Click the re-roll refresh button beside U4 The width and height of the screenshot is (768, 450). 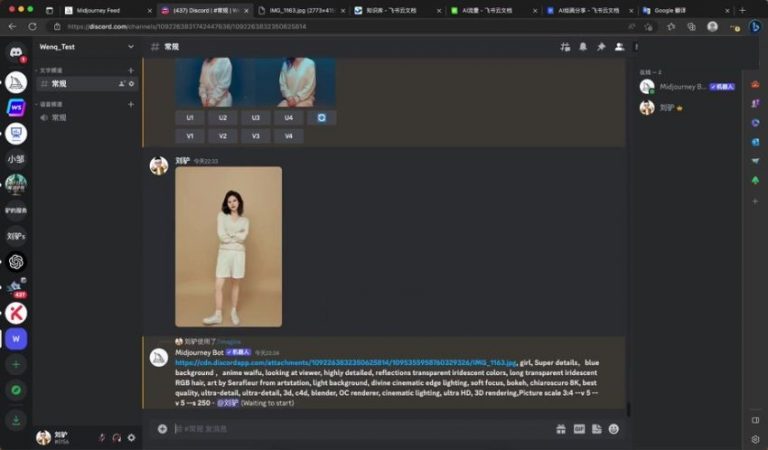[321, 117]
